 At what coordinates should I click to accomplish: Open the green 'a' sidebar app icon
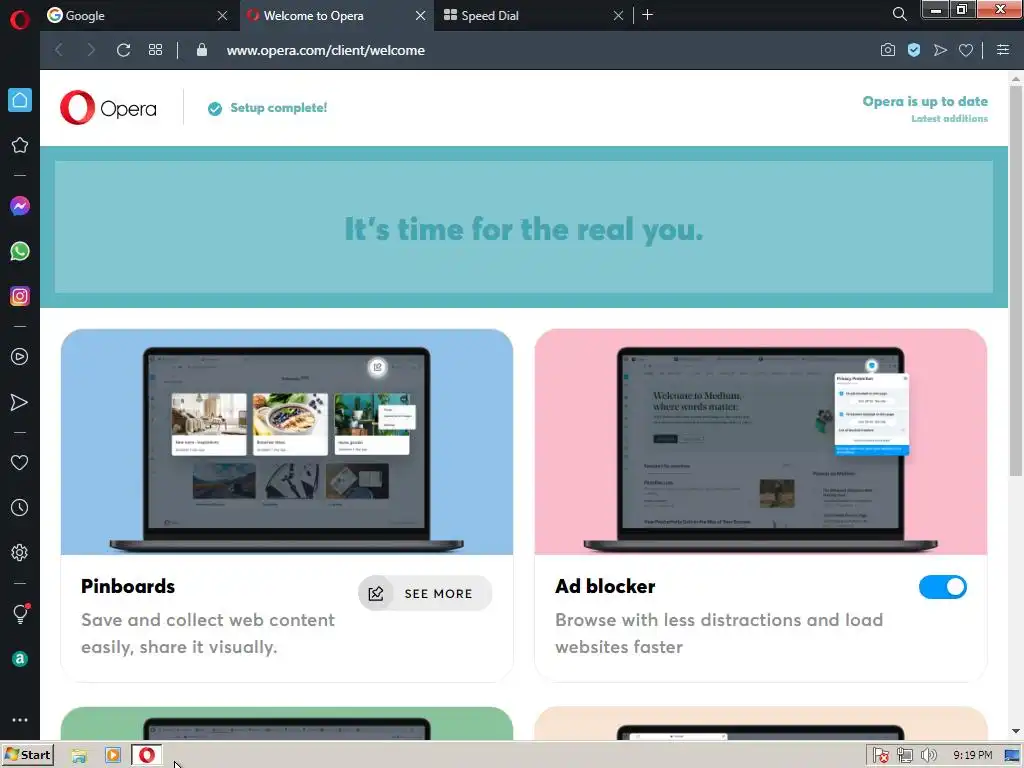tap(20, 659)
